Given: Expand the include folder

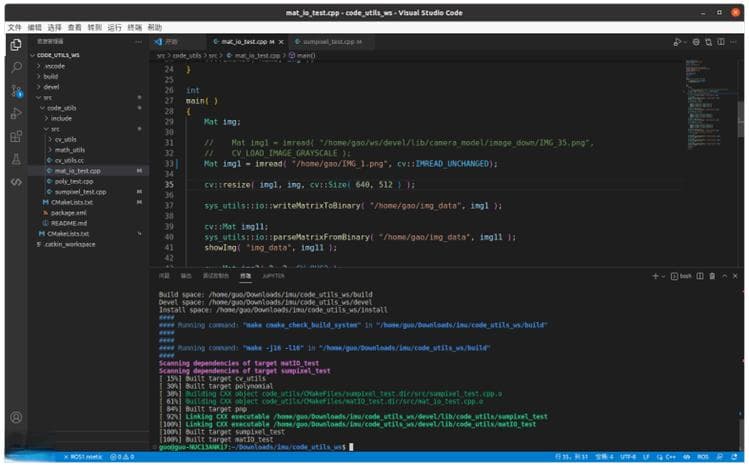Looking at the screenshot, I should pos(88,118).
